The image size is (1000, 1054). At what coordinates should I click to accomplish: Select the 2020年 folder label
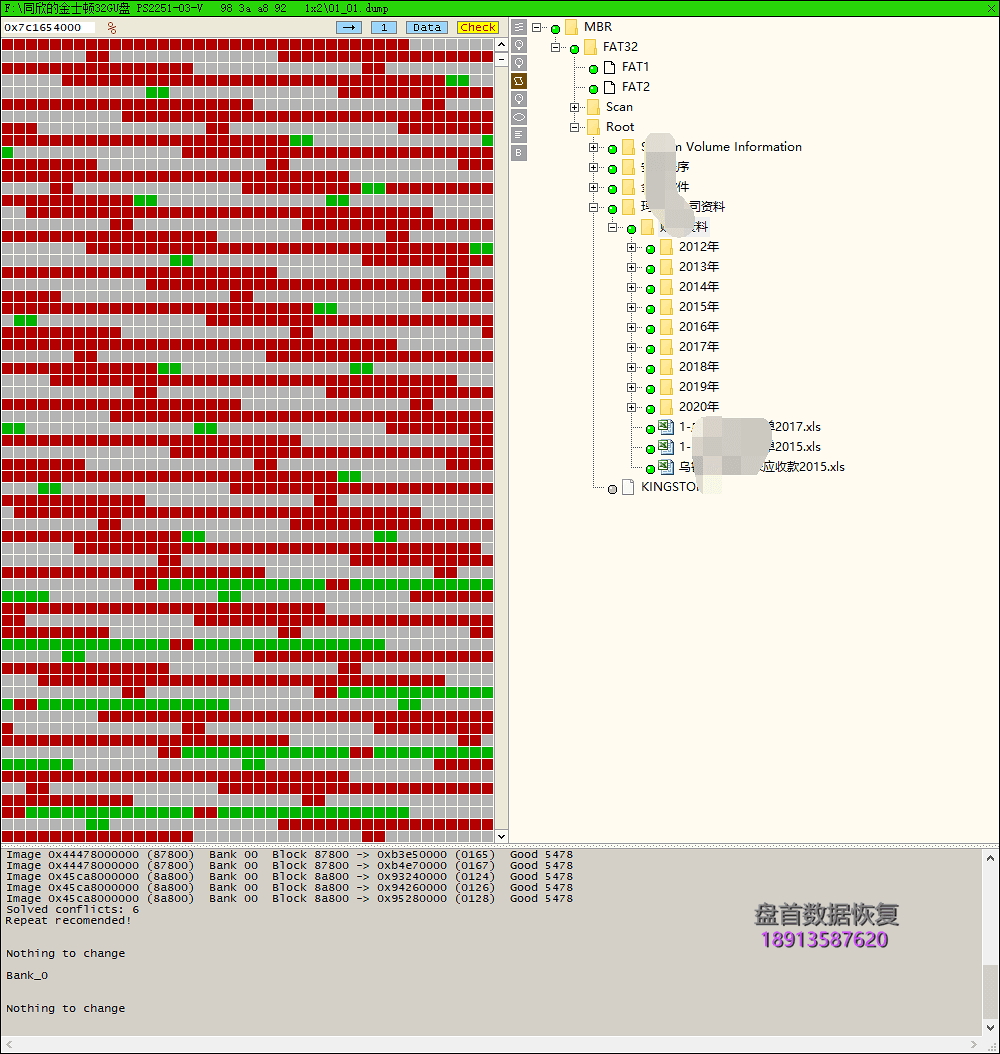pyautogui.click(x=699, y=407)
